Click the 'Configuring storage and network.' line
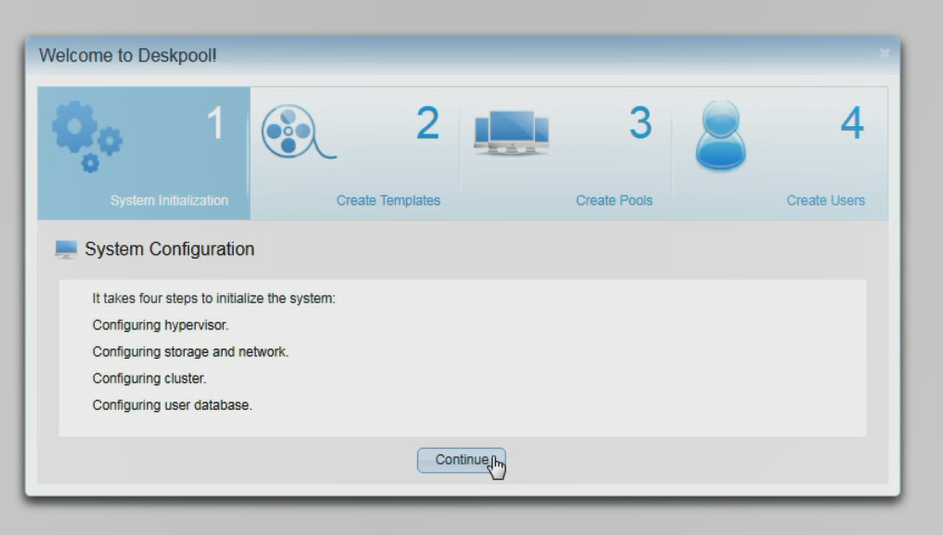 pyautogui.click(x=190, y=352)
